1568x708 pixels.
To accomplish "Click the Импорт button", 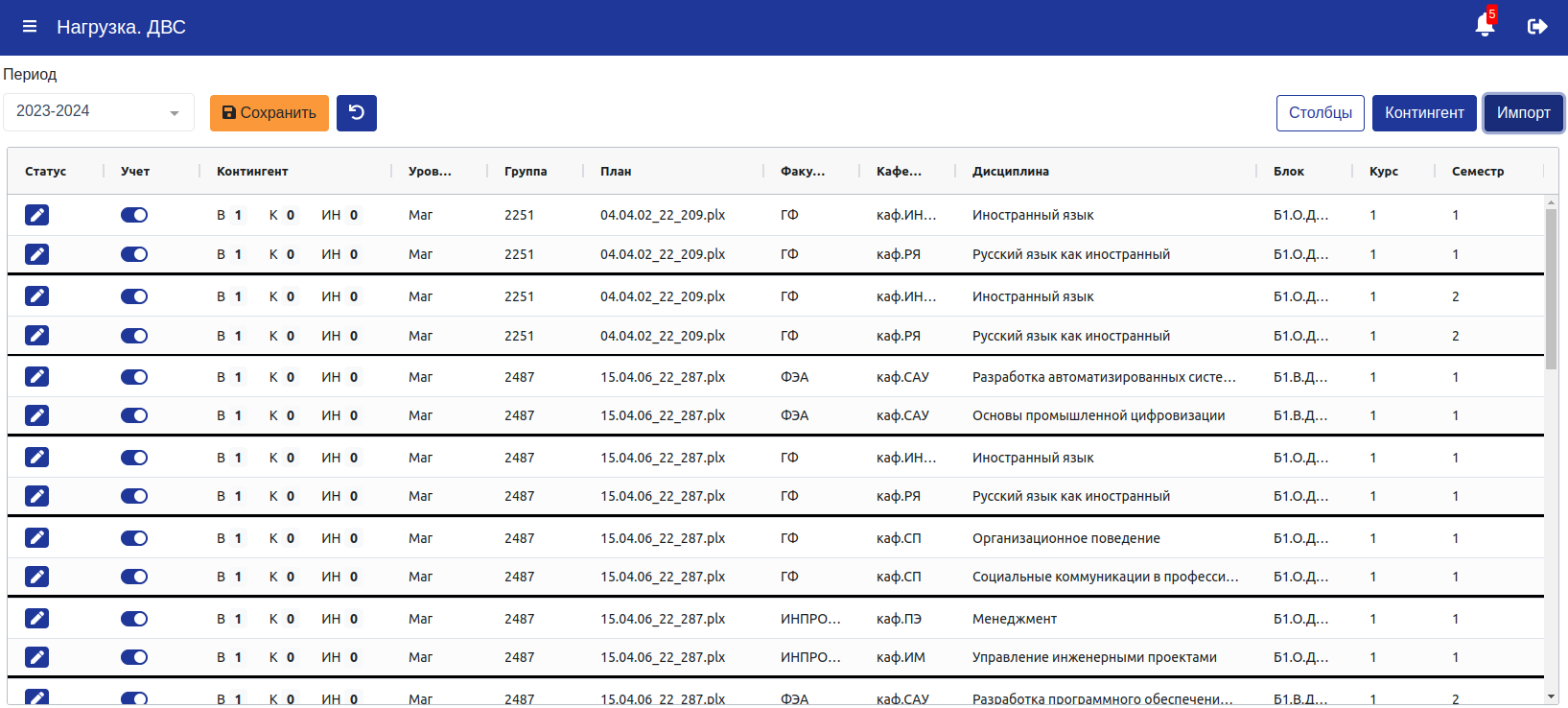I will pyautogui.click(x=1524, y=113).
